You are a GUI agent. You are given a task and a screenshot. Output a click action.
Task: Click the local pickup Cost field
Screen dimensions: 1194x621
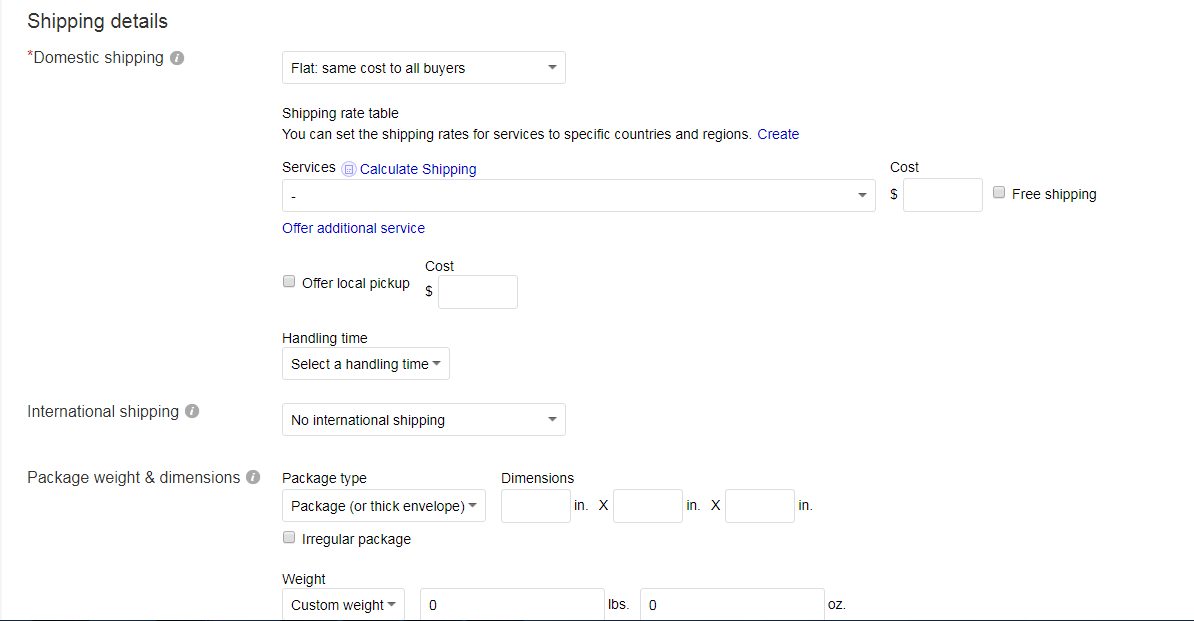[x=477, y=292]
